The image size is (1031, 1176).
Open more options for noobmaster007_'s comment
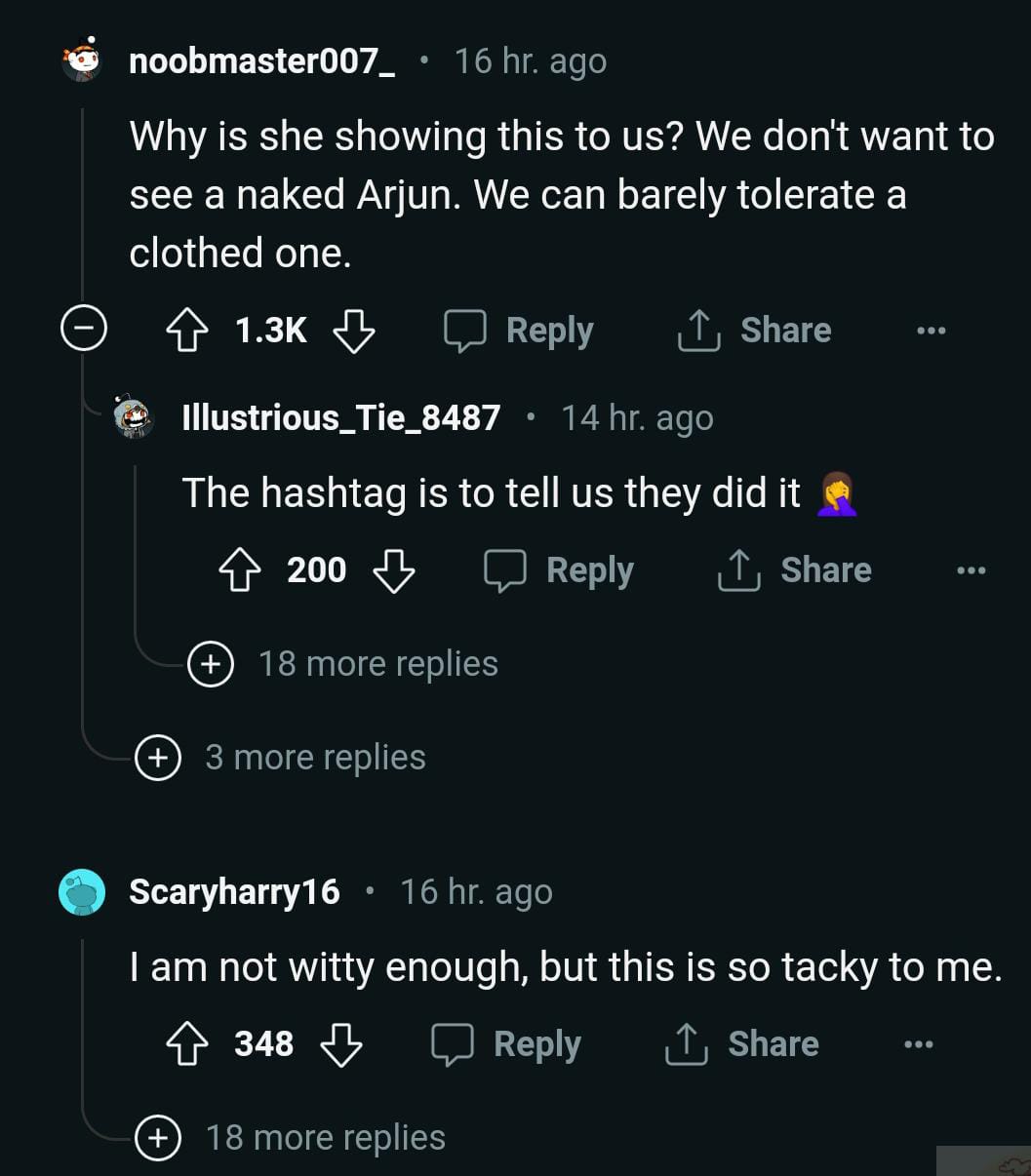(931, 331)
